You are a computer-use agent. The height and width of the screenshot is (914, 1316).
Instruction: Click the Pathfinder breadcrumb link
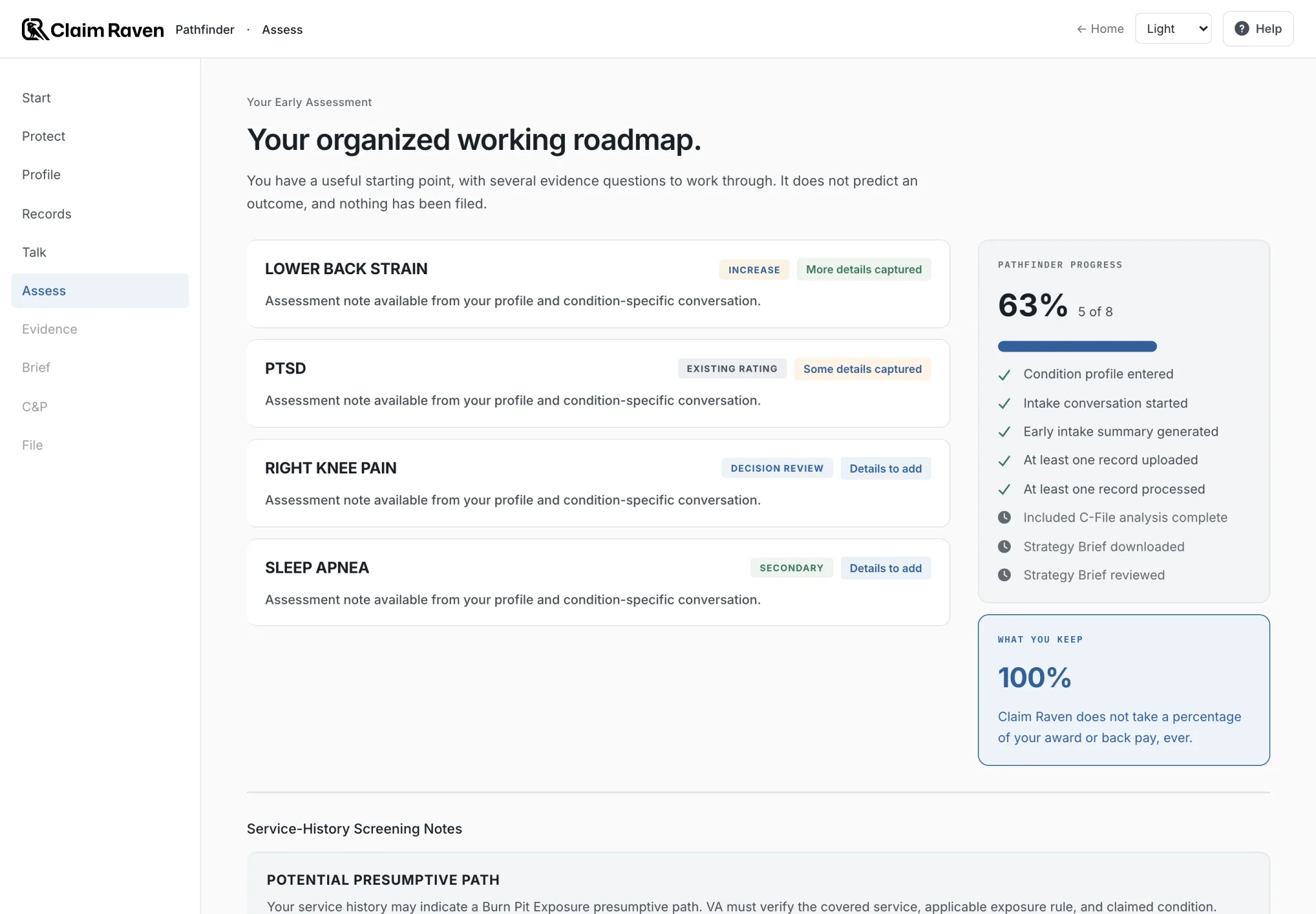tap(205, 29)
